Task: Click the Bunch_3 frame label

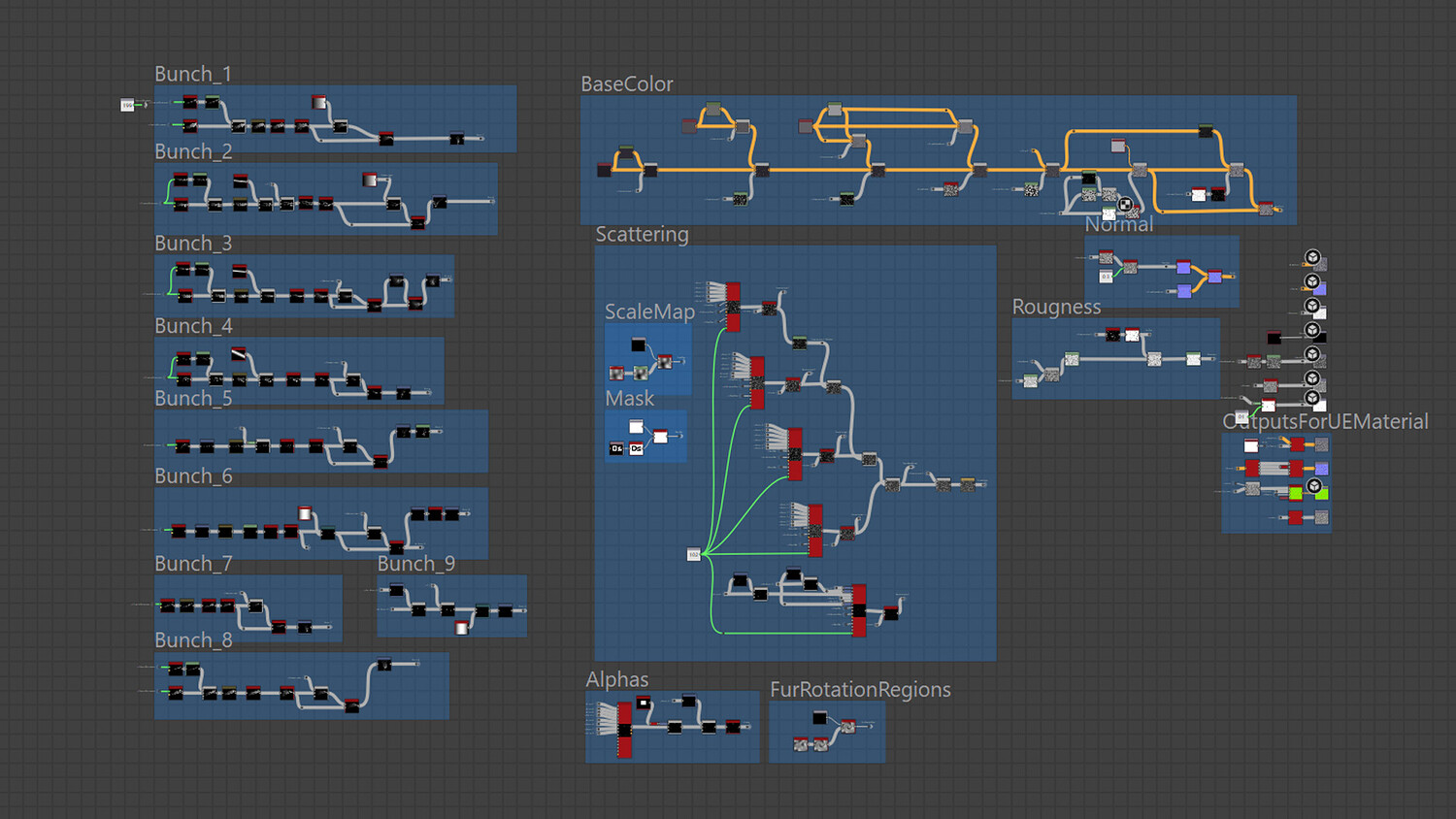Action: pos(193,243)
